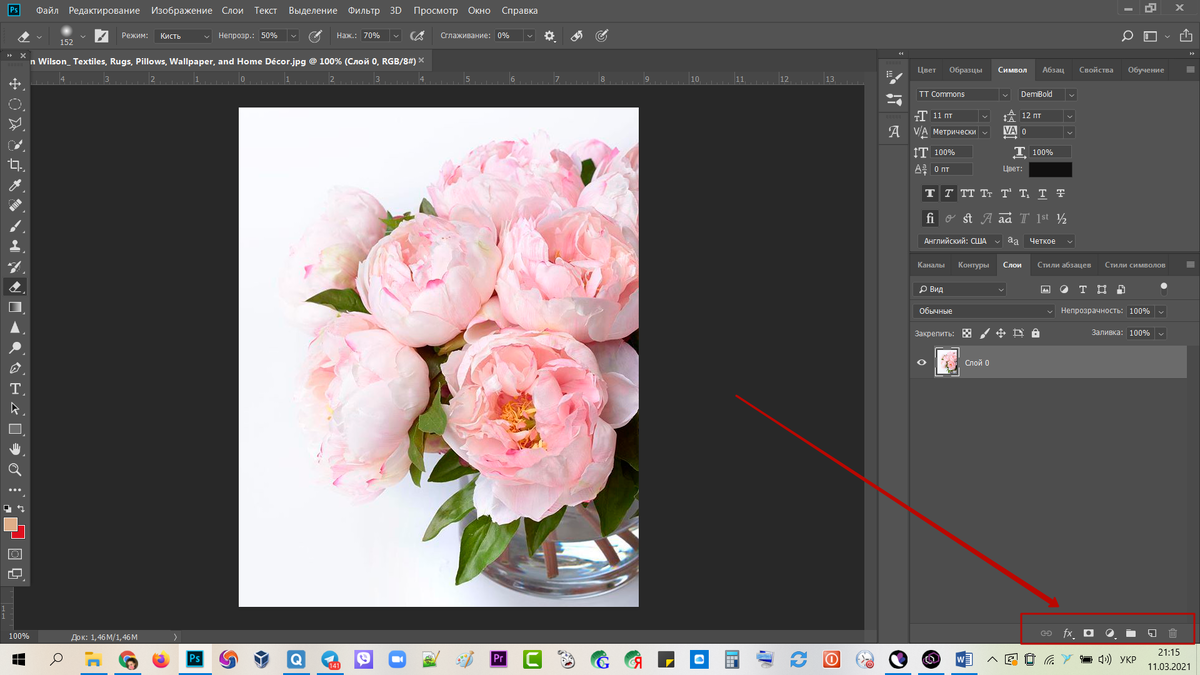The image size is (1200, 675).
Task: Add a layer style with fx icon
Action: click(x=1068, y=633)
